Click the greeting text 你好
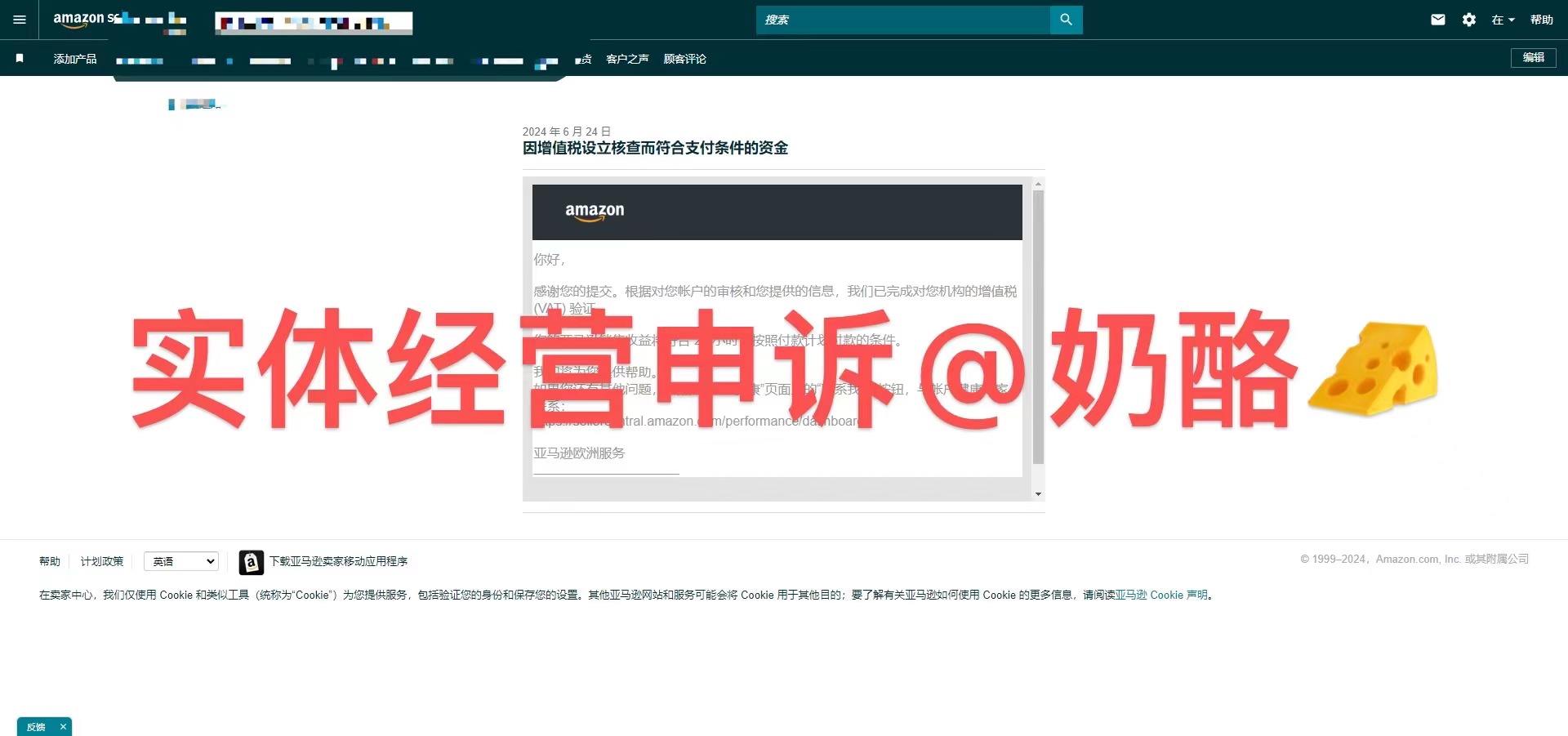The height and width of the screenshot is (736, 1568). [x=549, y=259]
